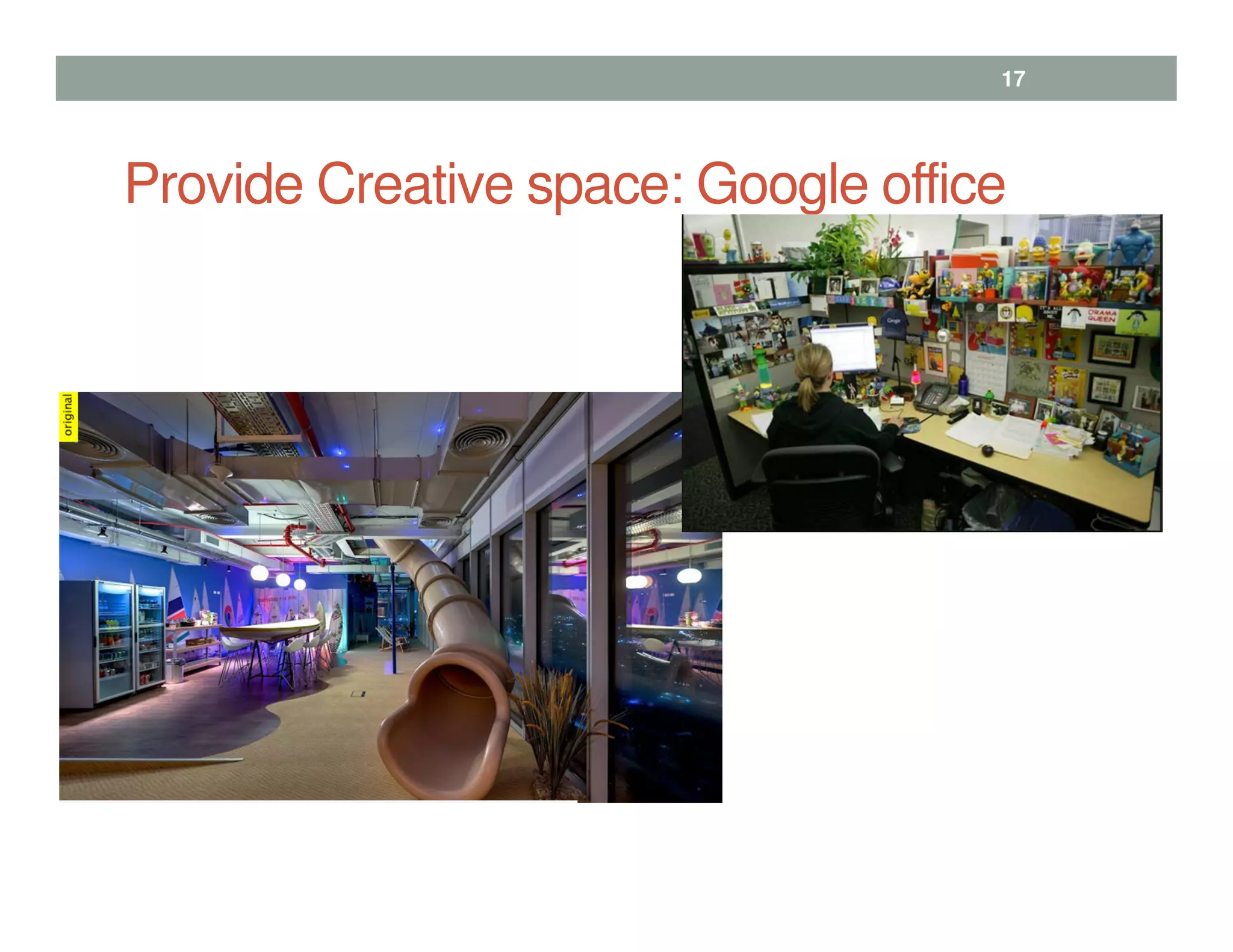This screenshot has width=1233, height=952.
Task: Click the yellow "original" label
Action: 68,416
